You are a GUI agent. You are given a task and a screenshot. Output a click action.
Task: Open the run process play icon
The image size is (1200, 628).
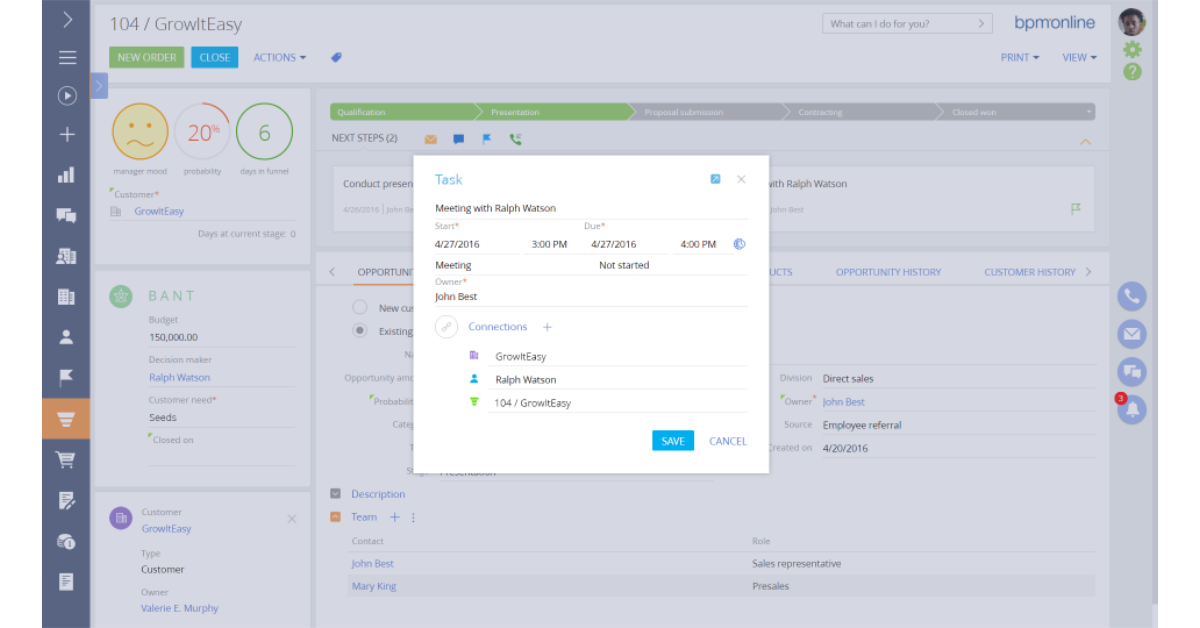coord(66,96)
